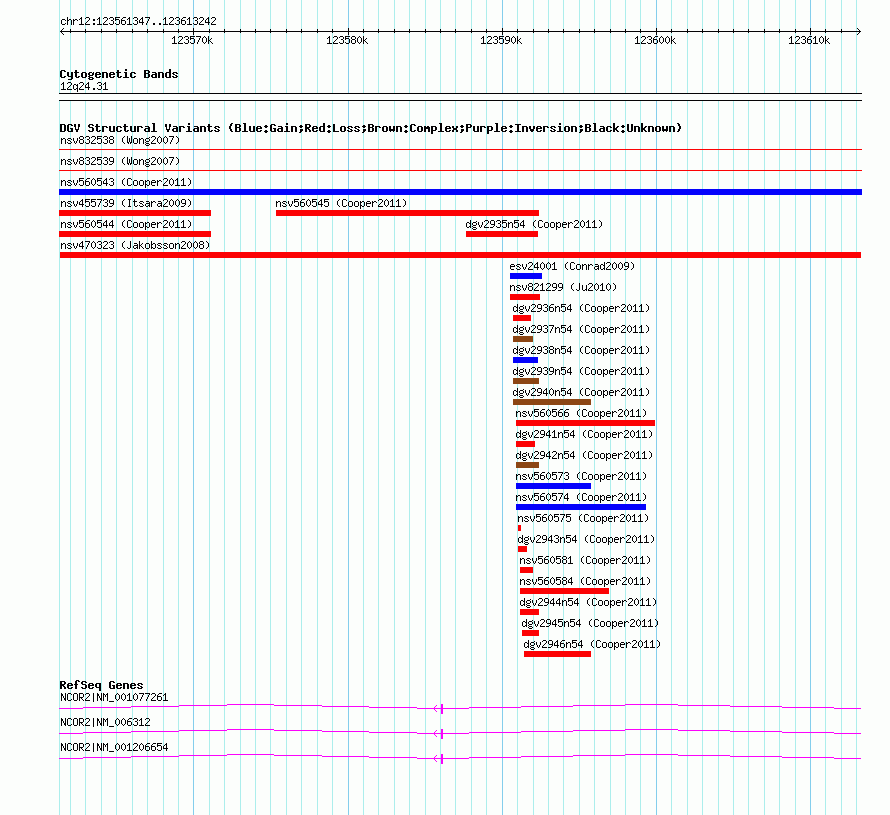Click the brown bar under dgv2937n54
This screenshot has width=890, height=815.
(523, 339)
